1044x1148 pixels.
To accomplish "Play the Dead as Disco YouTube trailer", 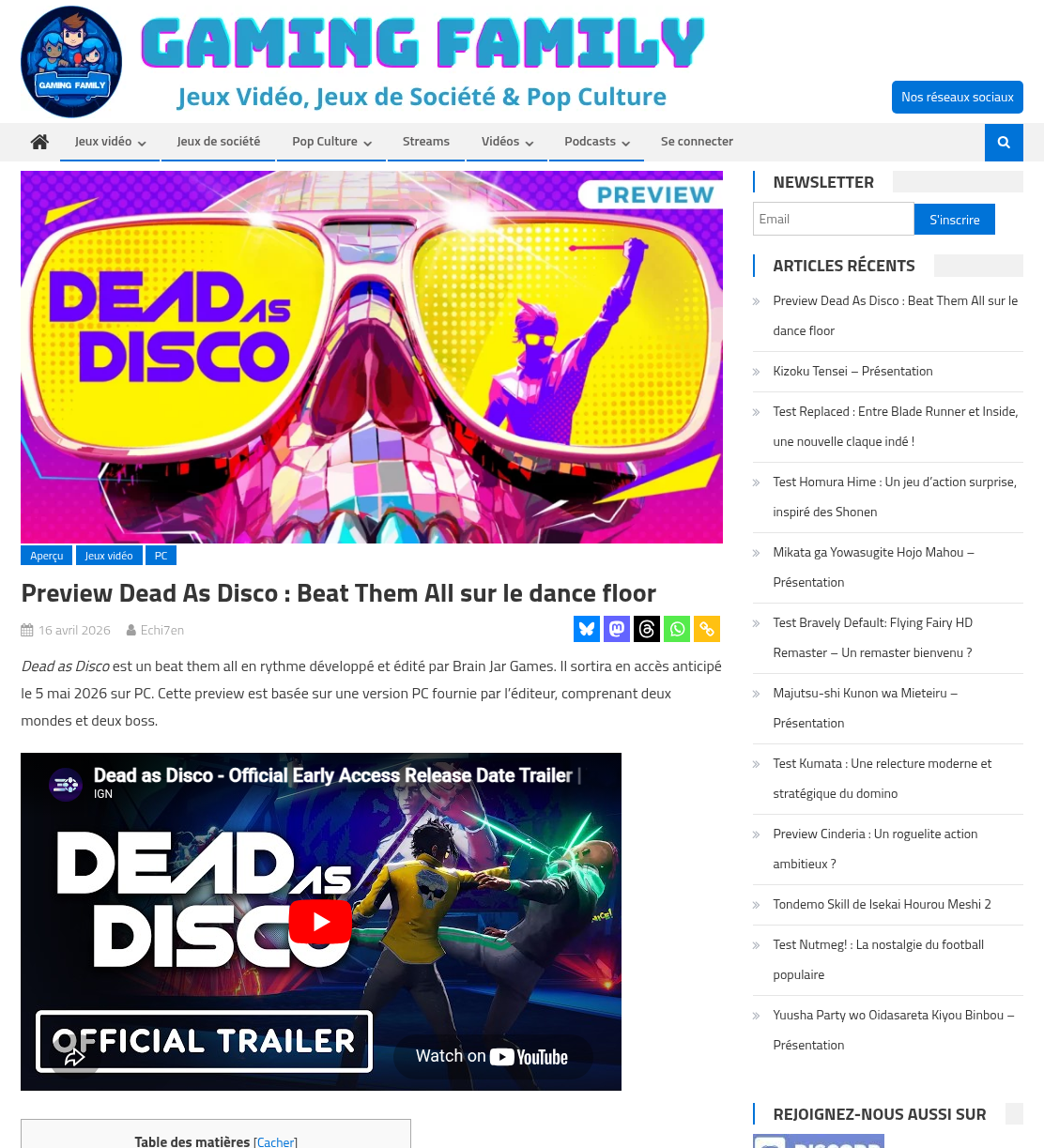I will pos(321,922).
